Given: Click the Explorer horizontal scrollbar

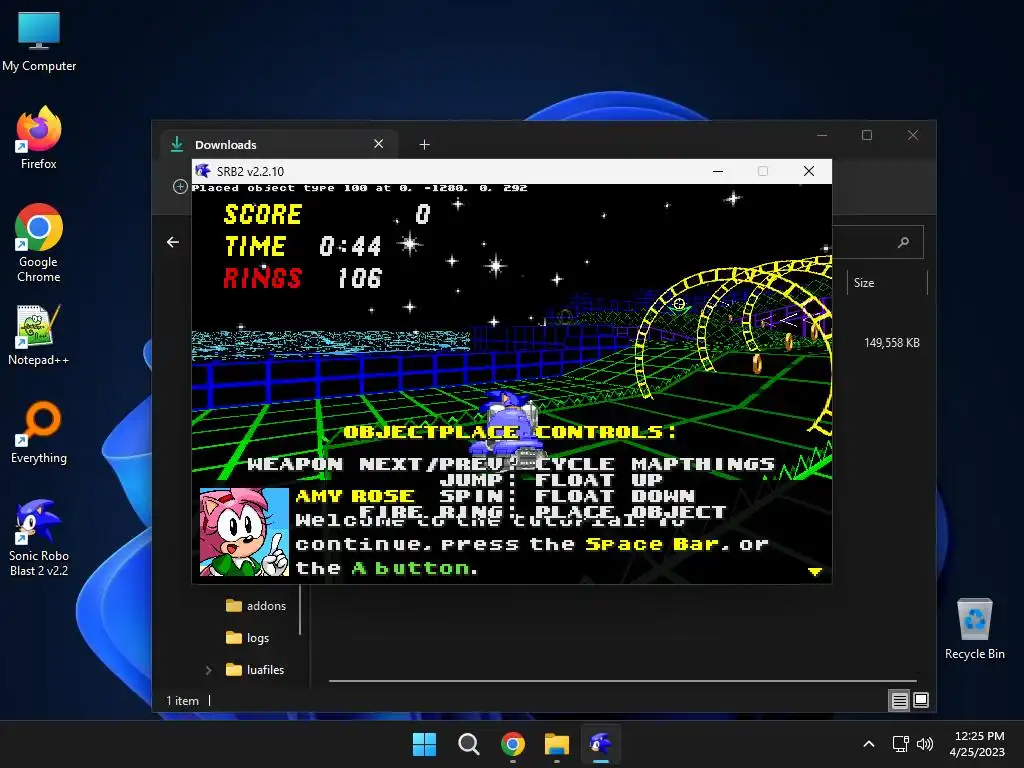Looking at the screenshot, I should click(622, 680).
